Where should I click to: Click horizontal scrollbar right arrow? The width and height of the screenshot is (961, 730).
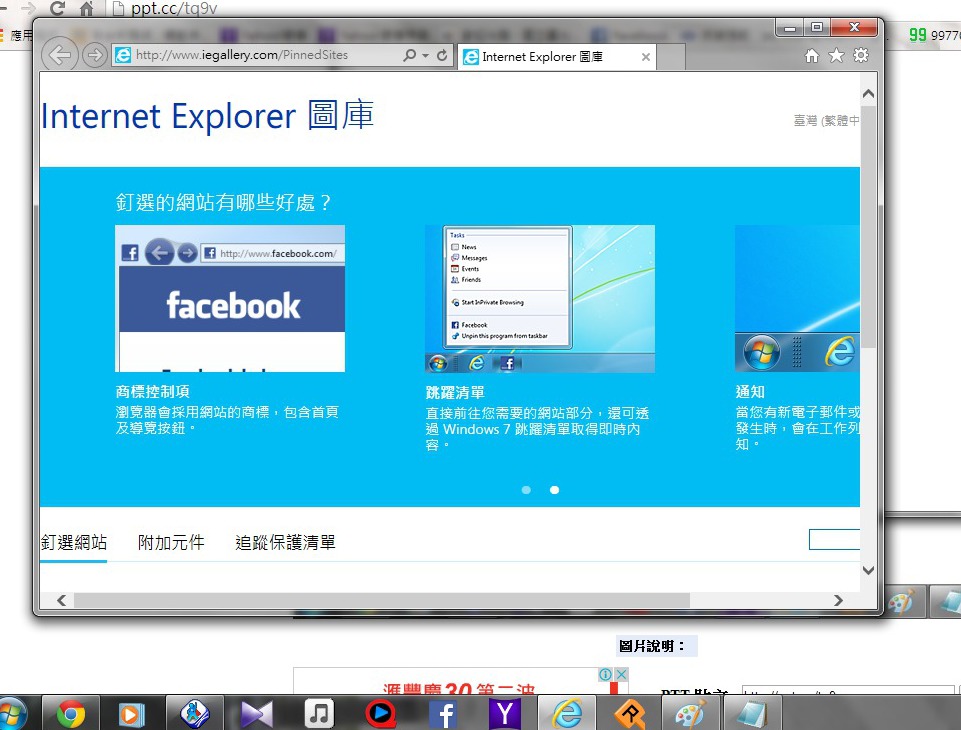[x=838, y=600]
